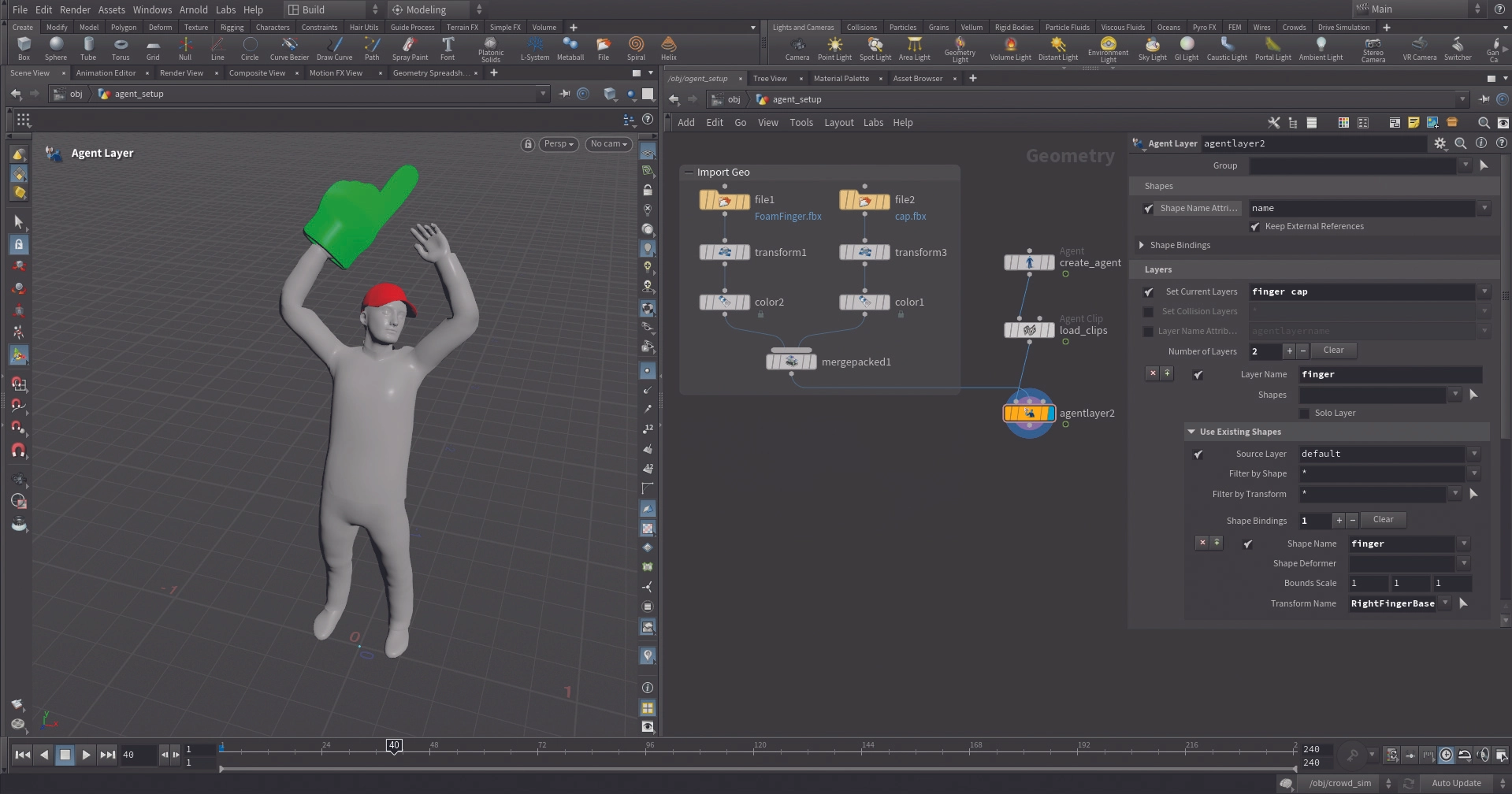Select the Spiral shelf tool
This screenshot has height=794, width=1512.
(636, 49)
